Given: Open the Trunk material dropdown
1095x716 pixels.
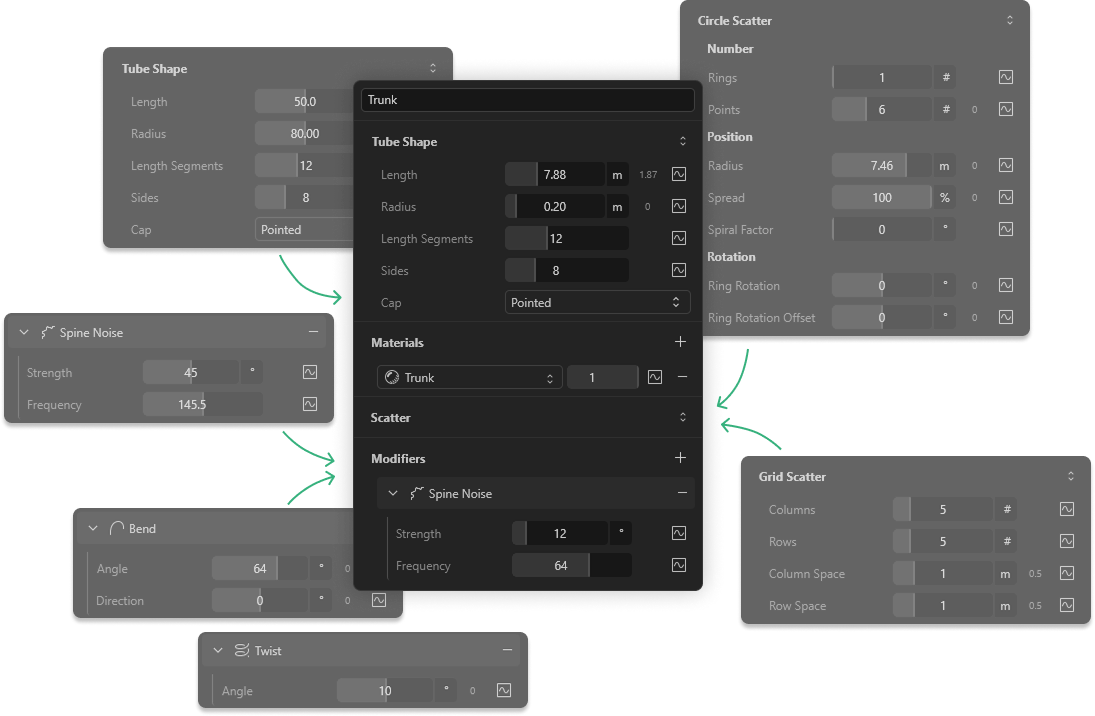Looking at the screenshot, I should pos(469,378).
